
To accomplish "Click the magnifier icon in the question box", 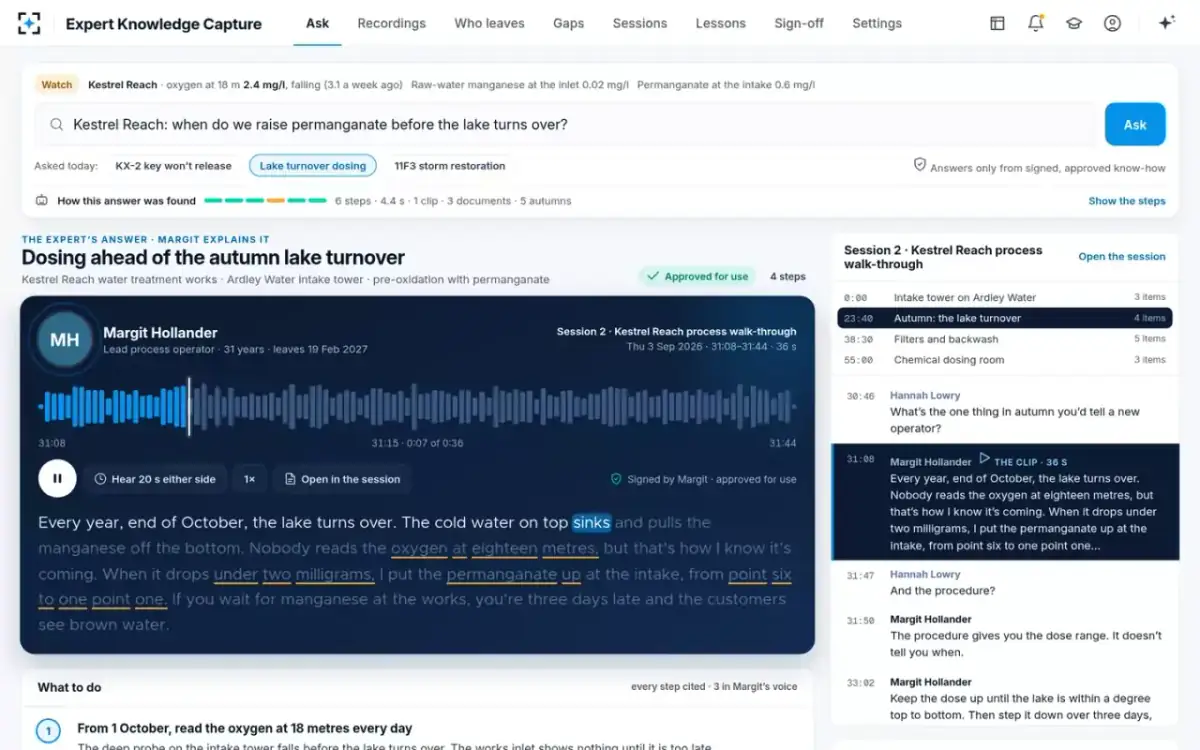I will [57, 125].
